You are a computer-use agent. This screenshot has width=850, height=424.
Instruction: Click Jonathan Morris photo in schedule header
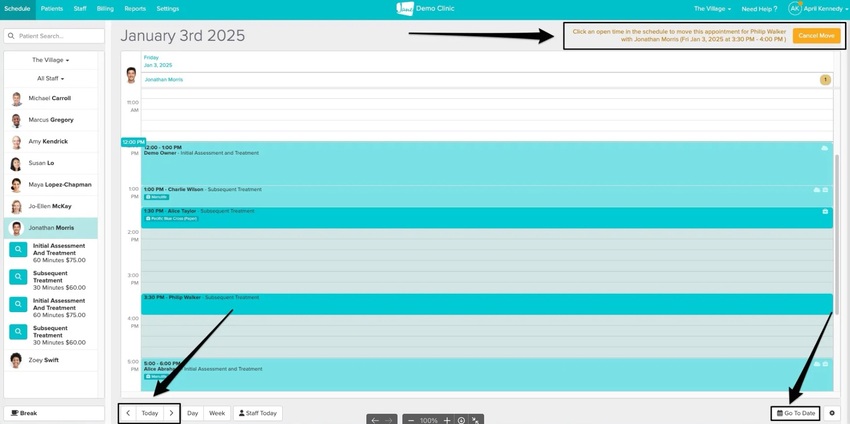131,75
